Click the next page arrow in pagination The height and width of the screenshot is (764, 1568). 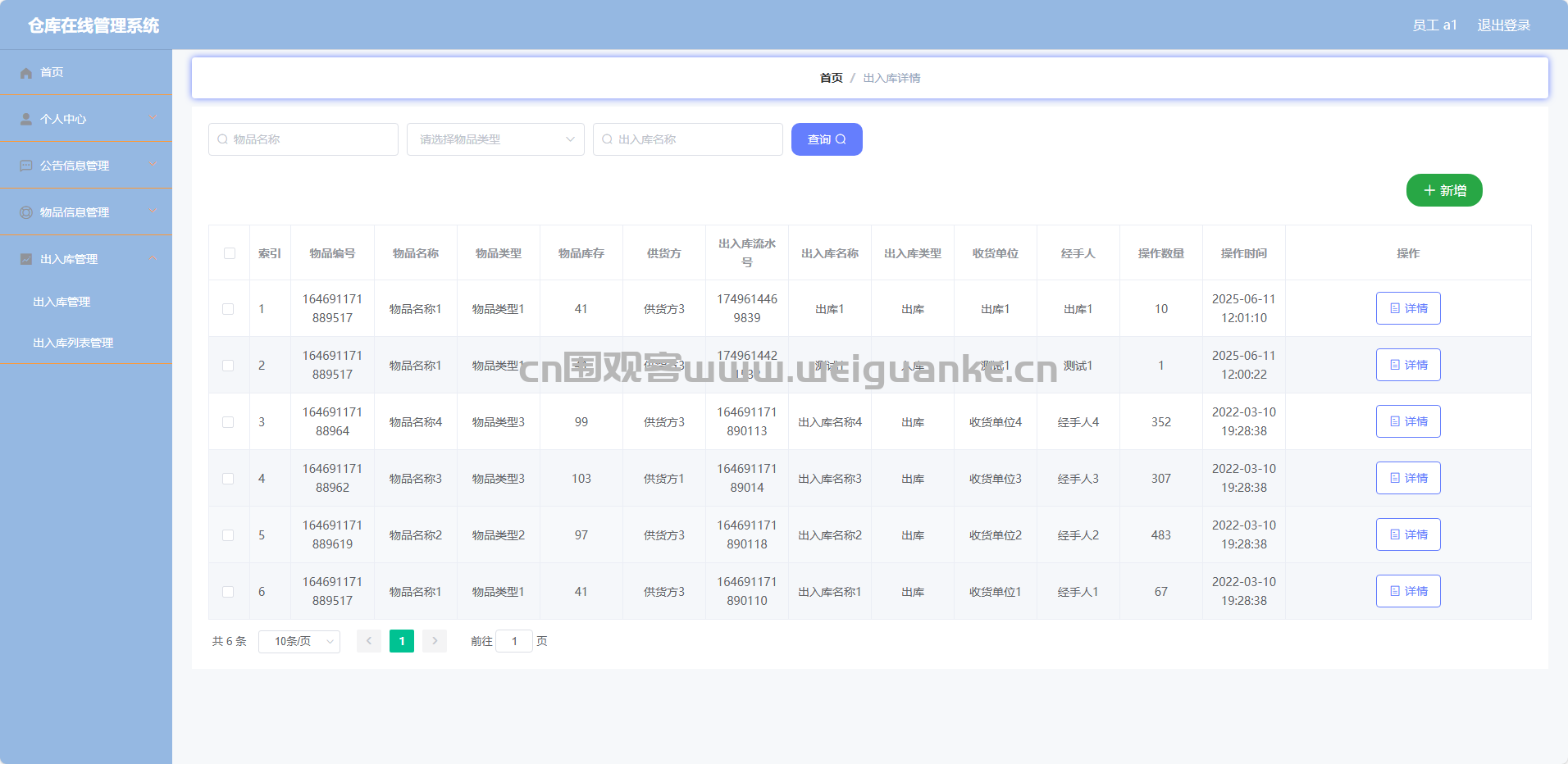[x=435, y=641]
